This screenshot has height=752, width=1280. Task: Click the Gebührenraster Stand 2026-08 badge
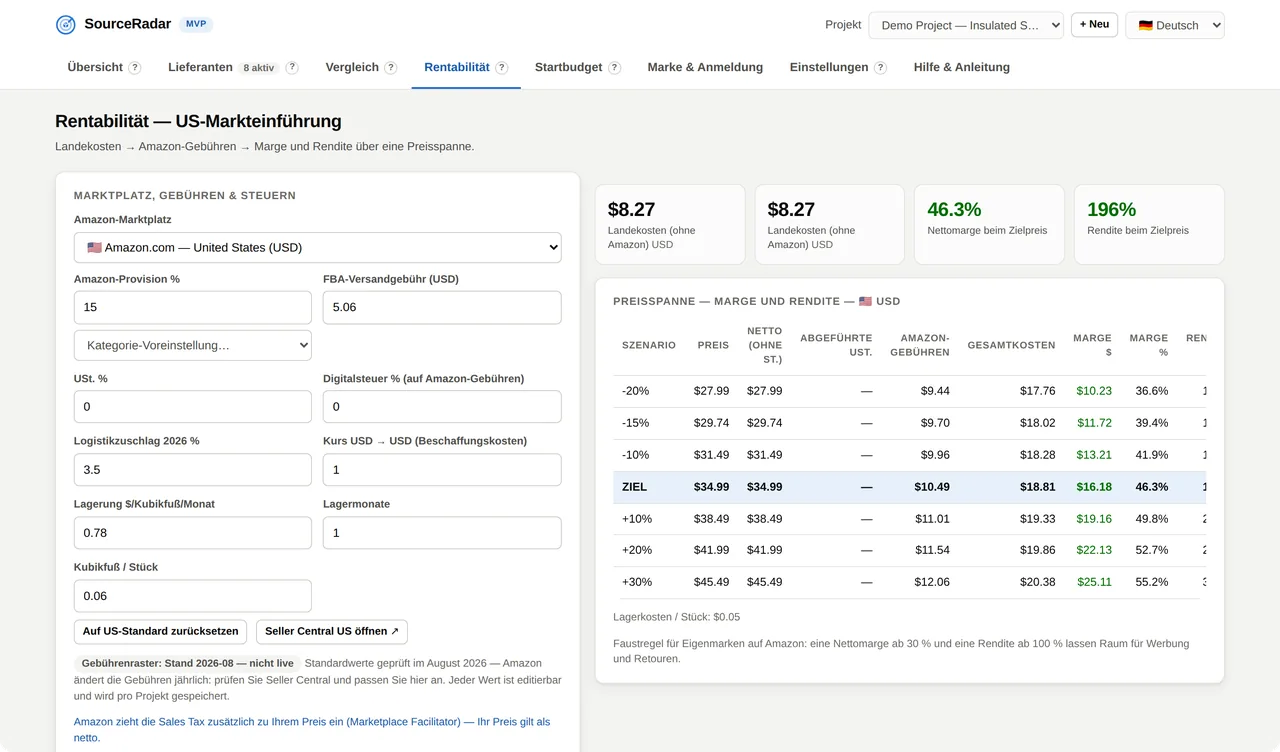click(x=187, y=663)
